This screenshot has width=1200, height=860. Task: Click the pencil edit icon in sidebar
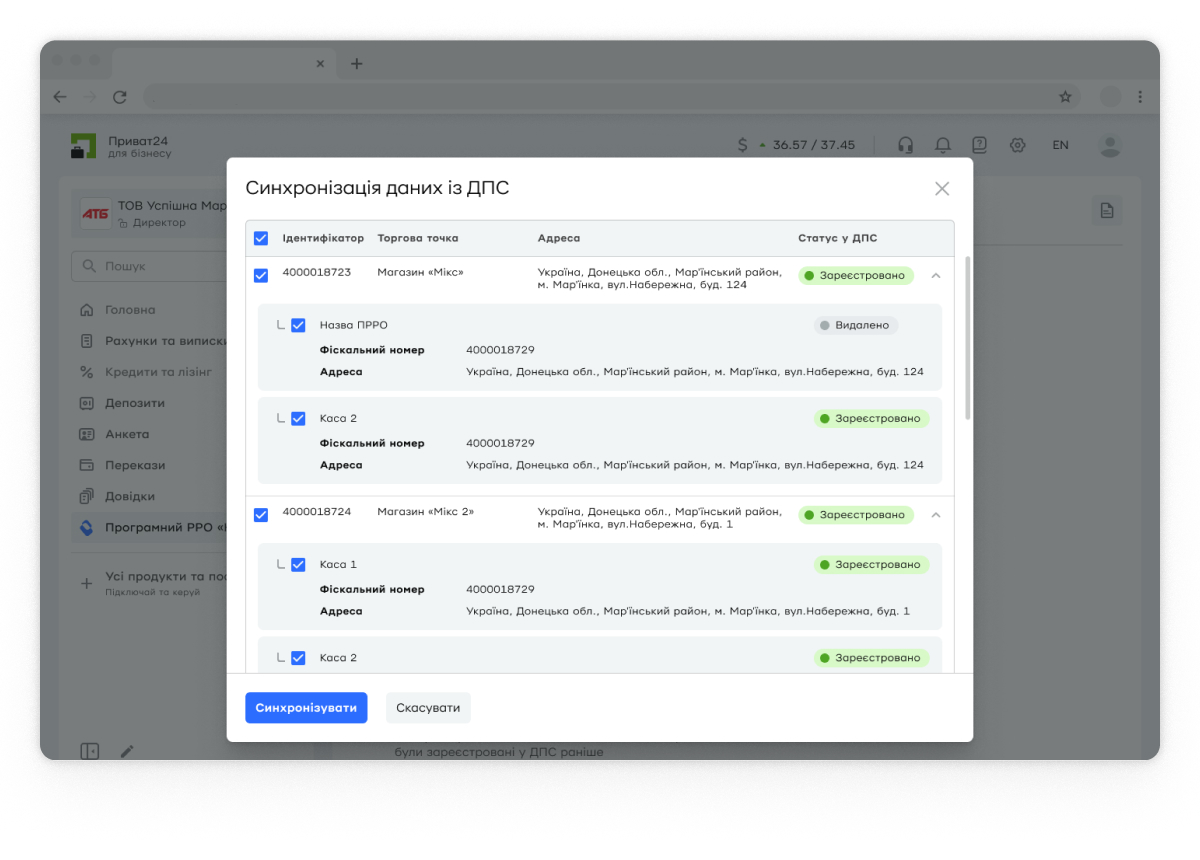pyautogui.click(x=127, y=751)
